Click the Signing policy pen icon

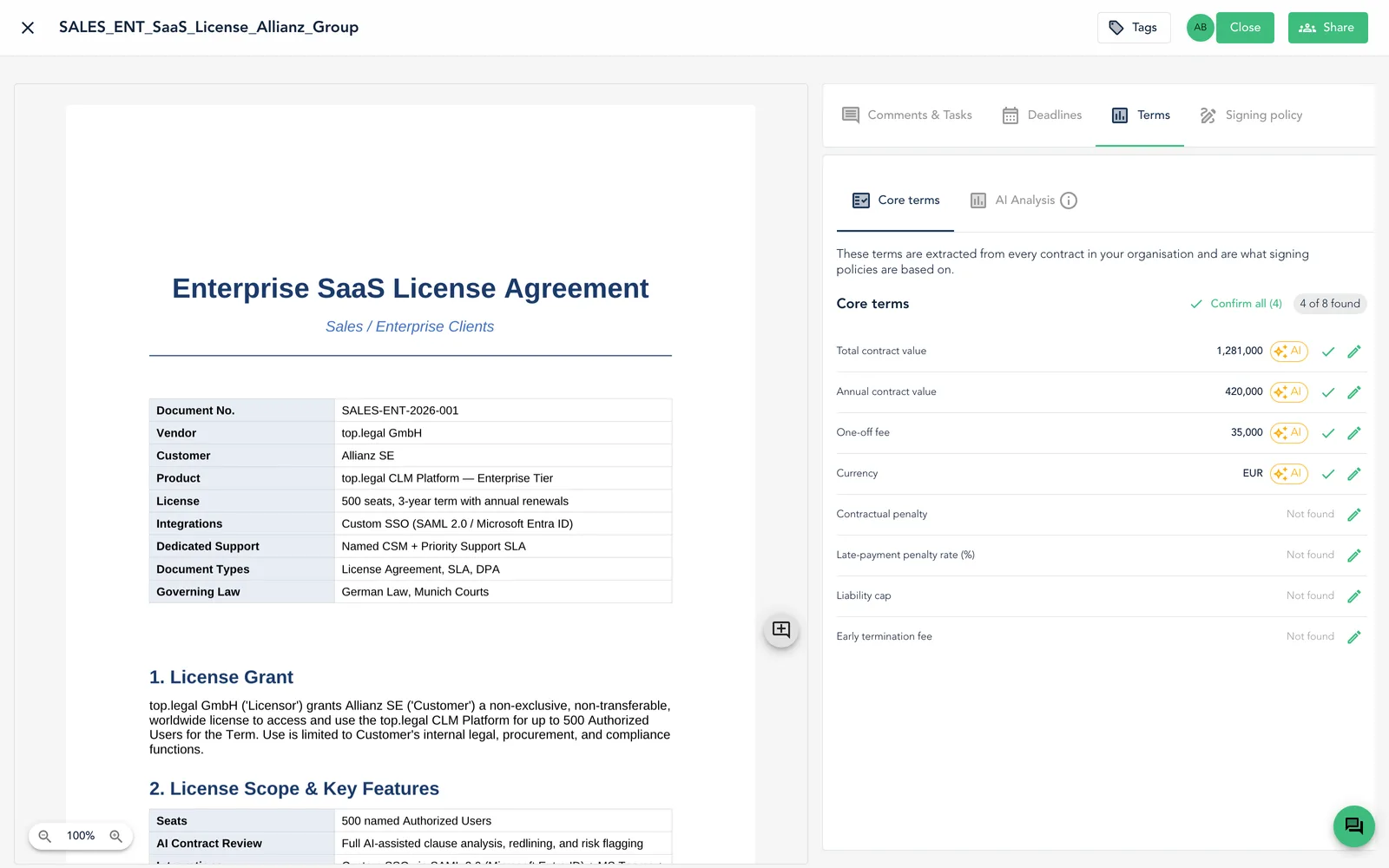pyautogui.click(x=1208, y=115)
